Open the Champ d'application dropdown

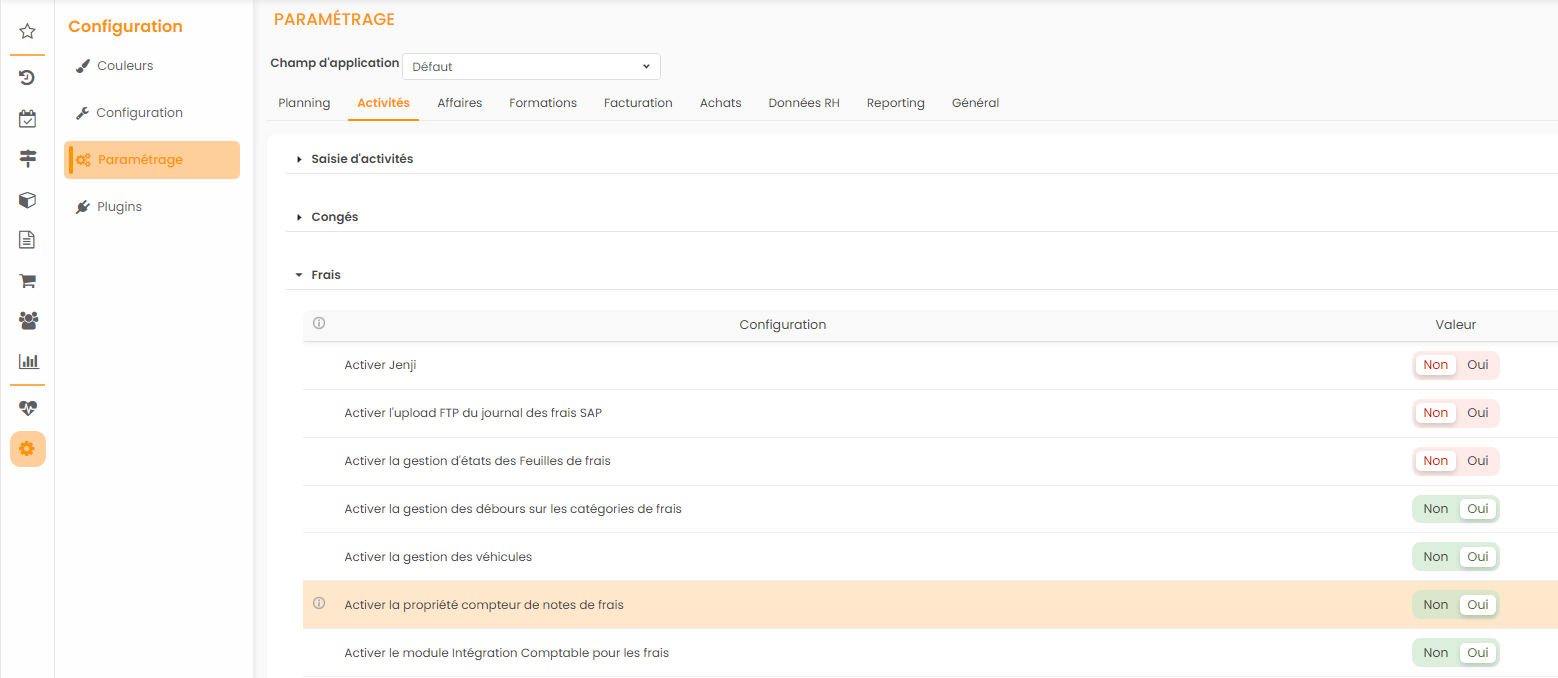point(531,67)
